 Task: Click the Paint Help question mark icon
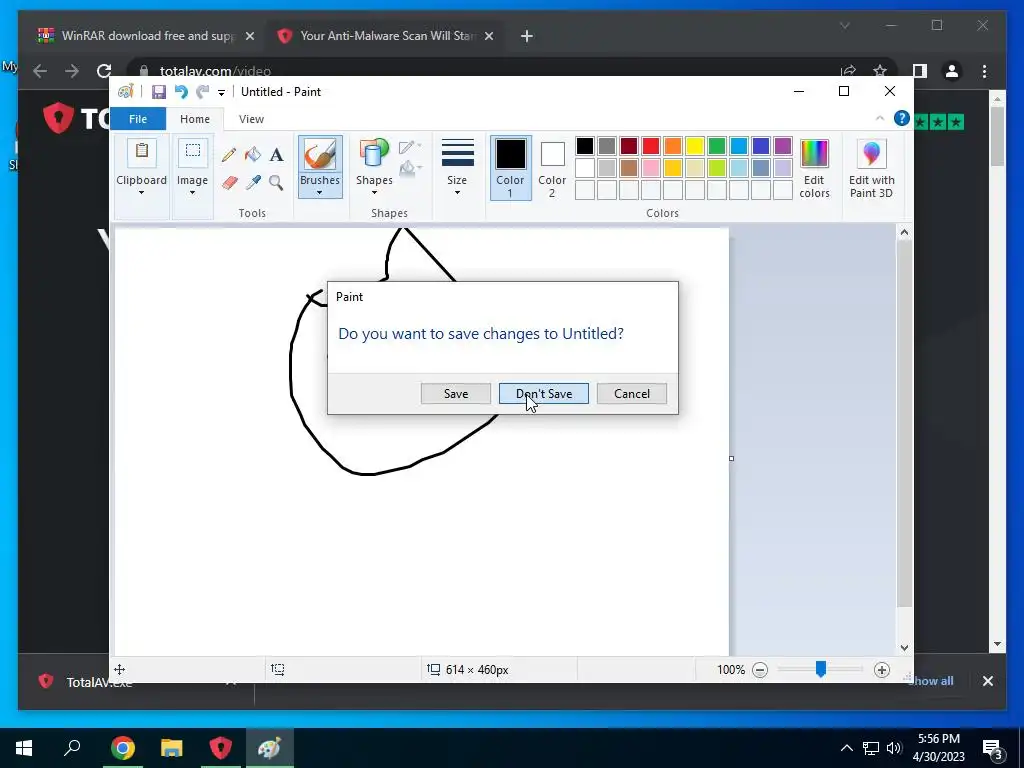coord(901,118)
